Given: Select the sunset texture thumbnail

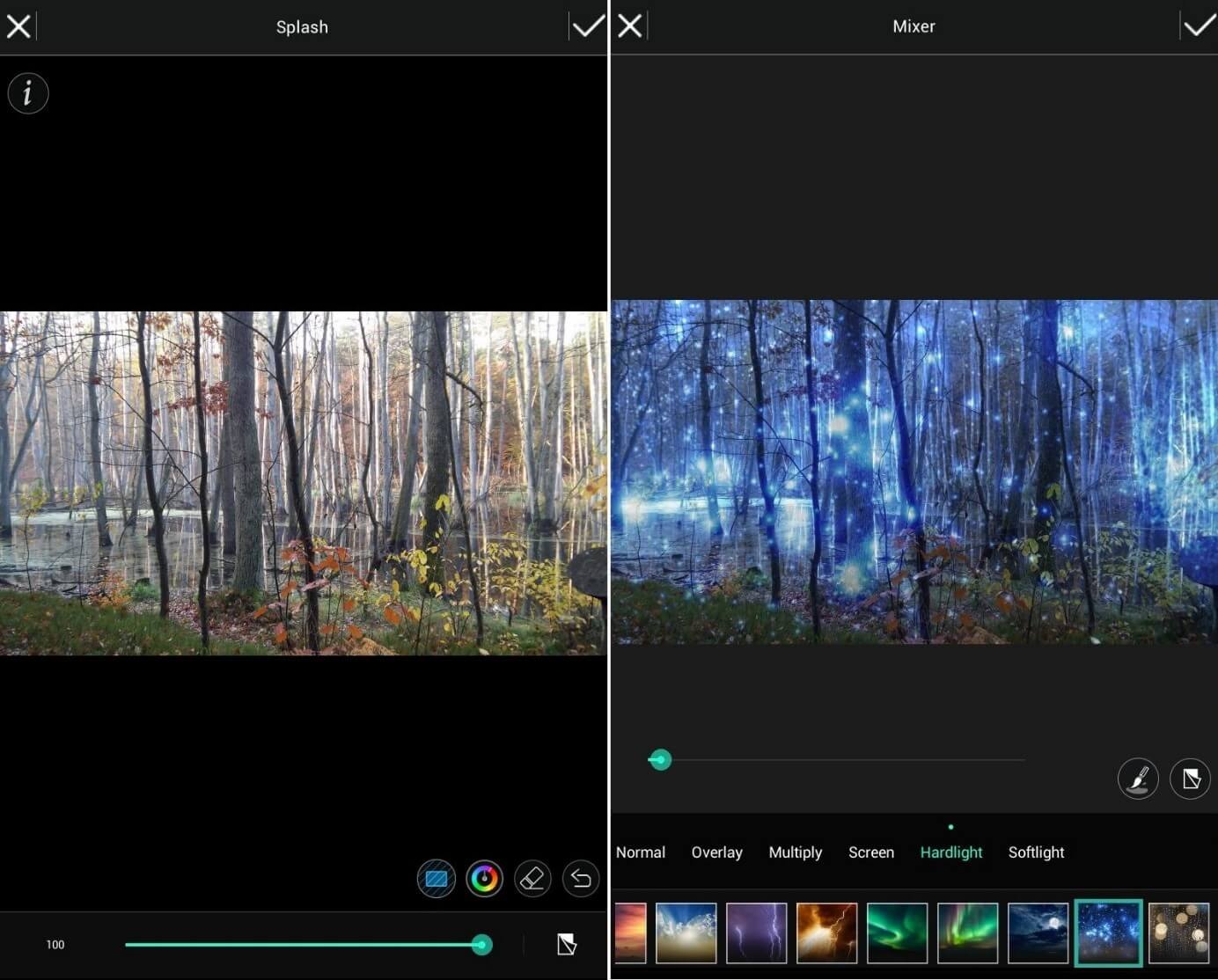Looking at the screenshot, I should 631,933.
